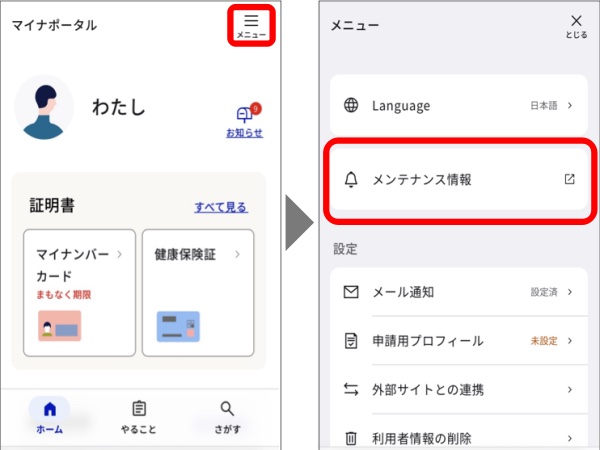Open 利用者情報の削除 row
600x450 pixels.
[459, 432]
